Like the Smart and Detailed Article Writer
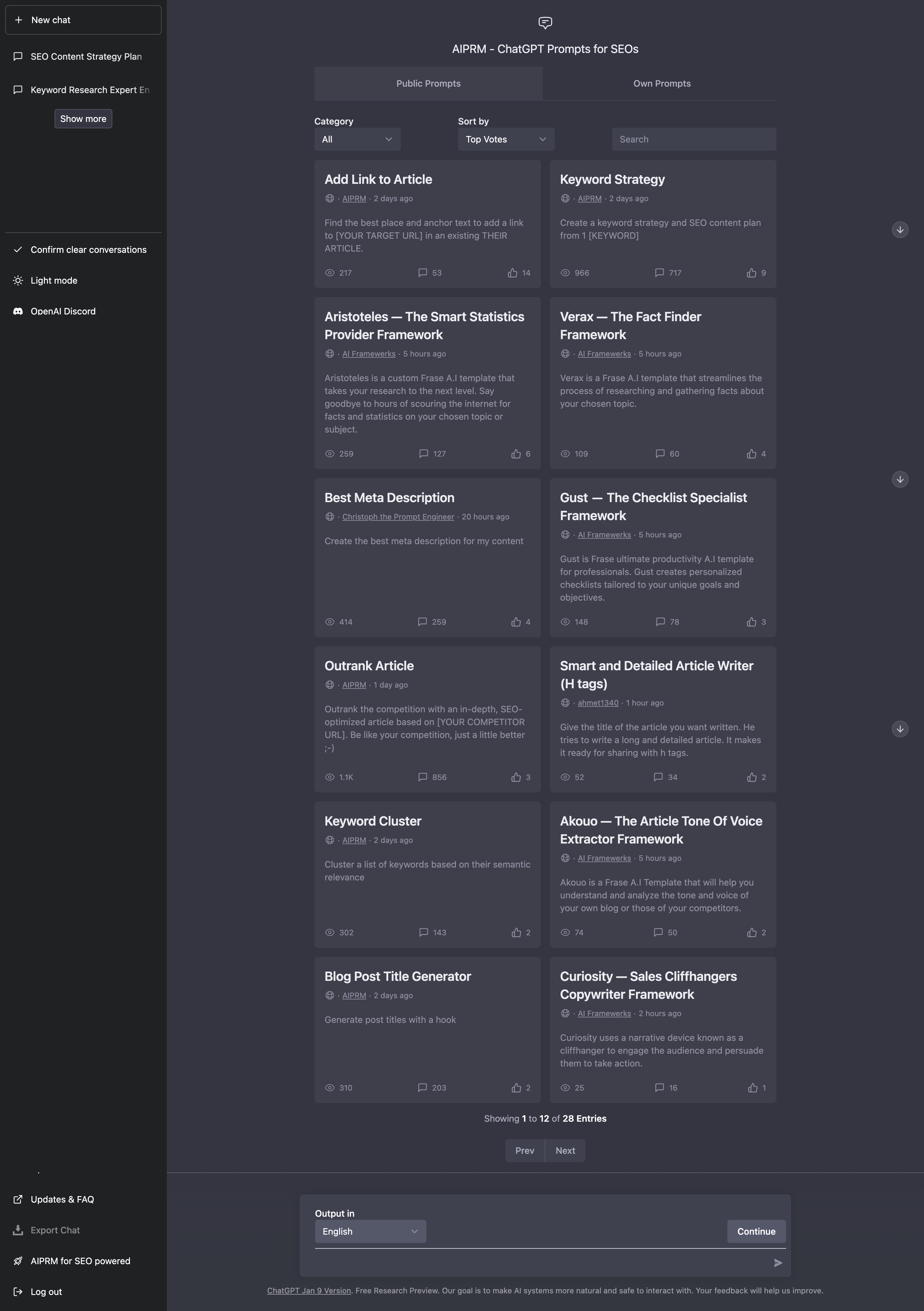The height and width of the screenshot is (1311, 924). pyautogui.click(x=751, y=777)
